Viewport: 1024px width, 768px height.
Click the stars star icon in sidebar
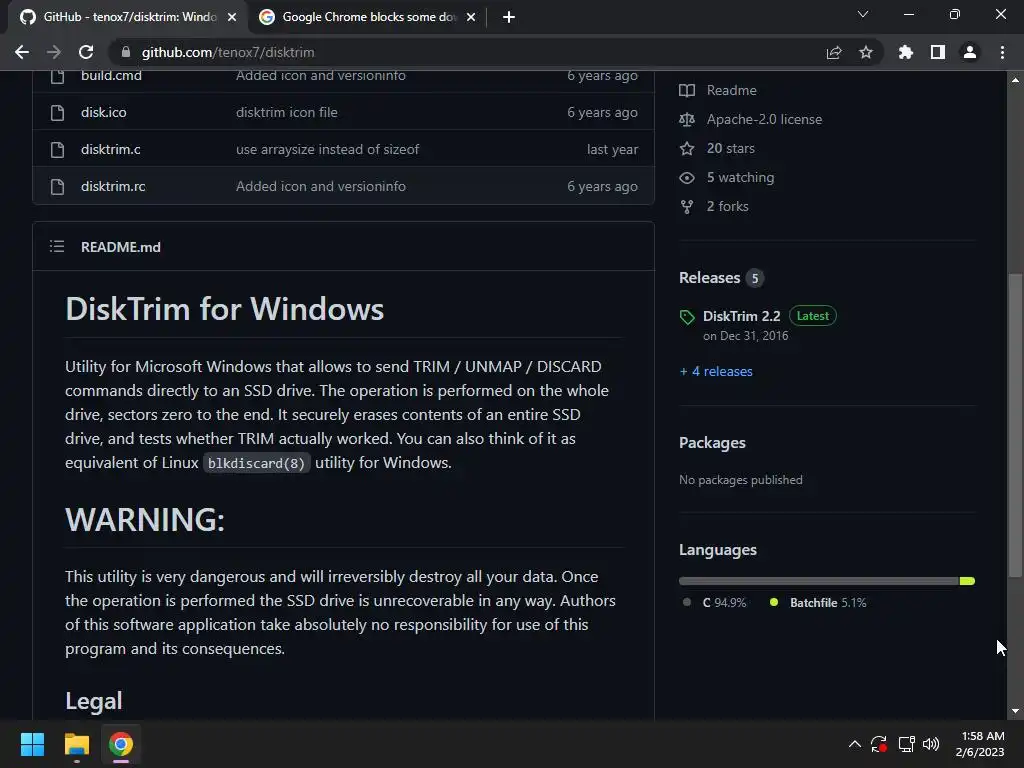[687, 148]
